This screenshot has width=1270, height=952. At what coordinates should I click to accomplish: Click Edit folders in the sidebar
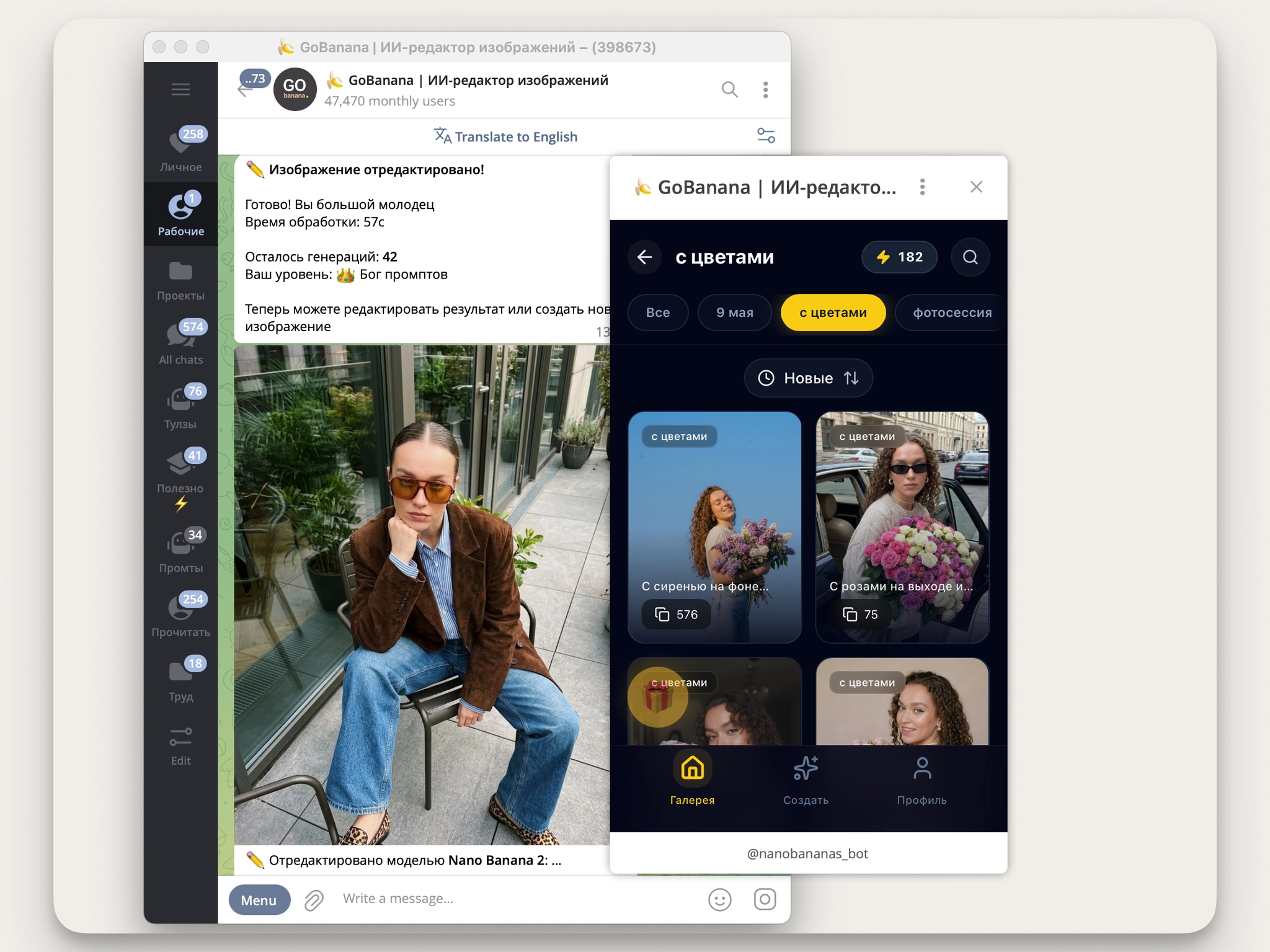point(180,747)
